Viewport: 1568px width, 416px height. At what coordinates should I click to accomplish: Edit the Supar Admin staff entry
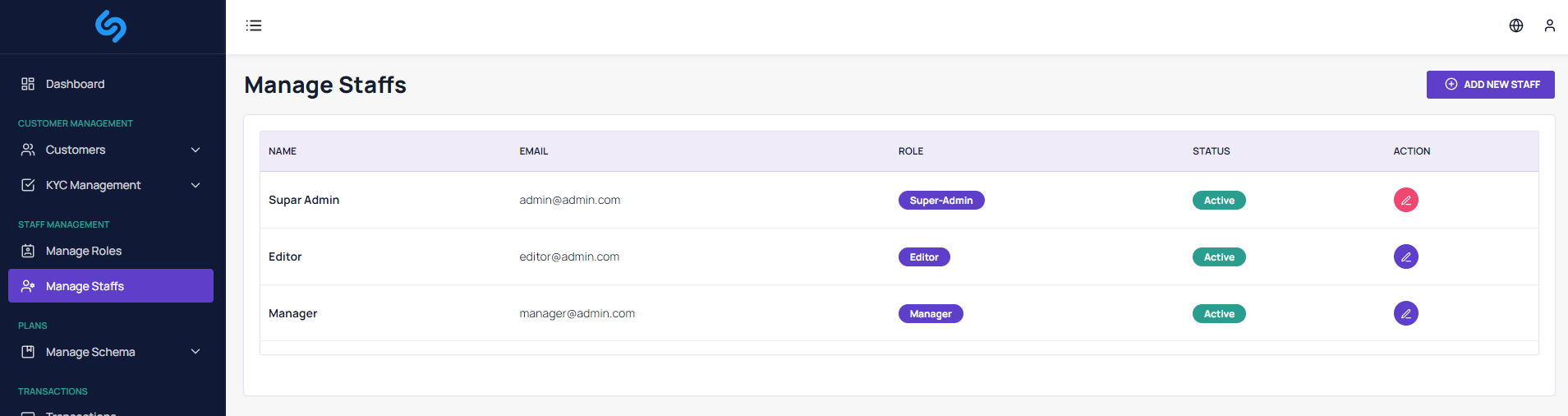[x=1405, y=200]
